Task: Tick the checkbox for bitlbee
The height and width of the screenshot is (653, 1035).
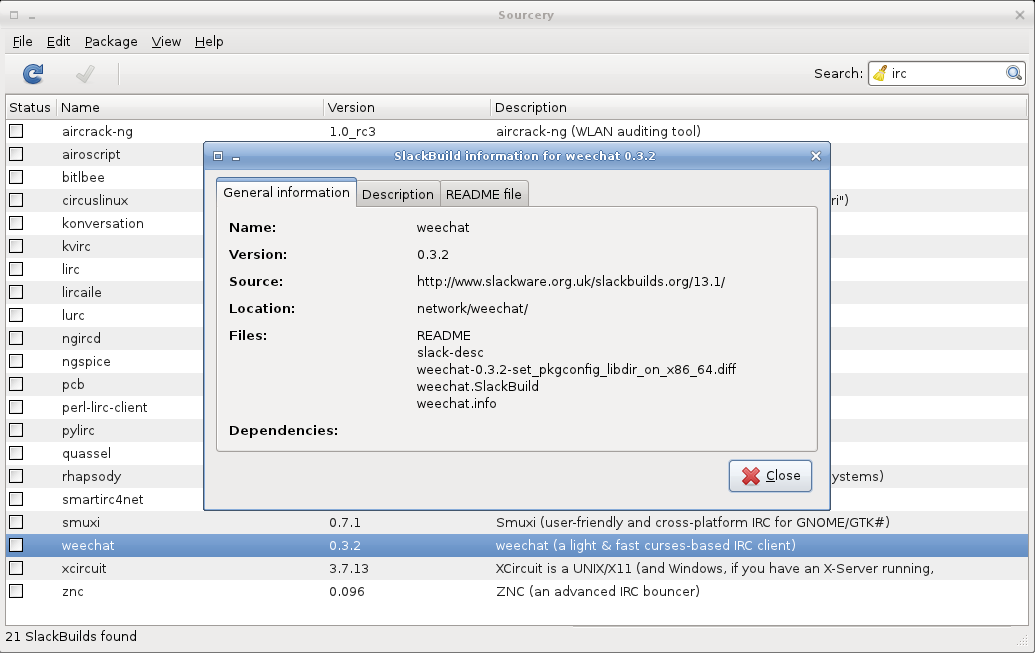Action: pos(17,177)
